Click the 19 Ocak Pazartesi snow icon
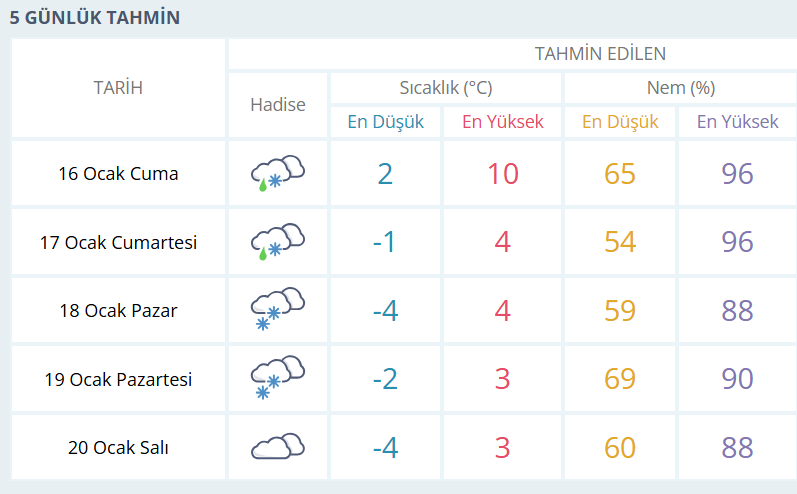Screen dimensions: 797x494 coord(277,379)
